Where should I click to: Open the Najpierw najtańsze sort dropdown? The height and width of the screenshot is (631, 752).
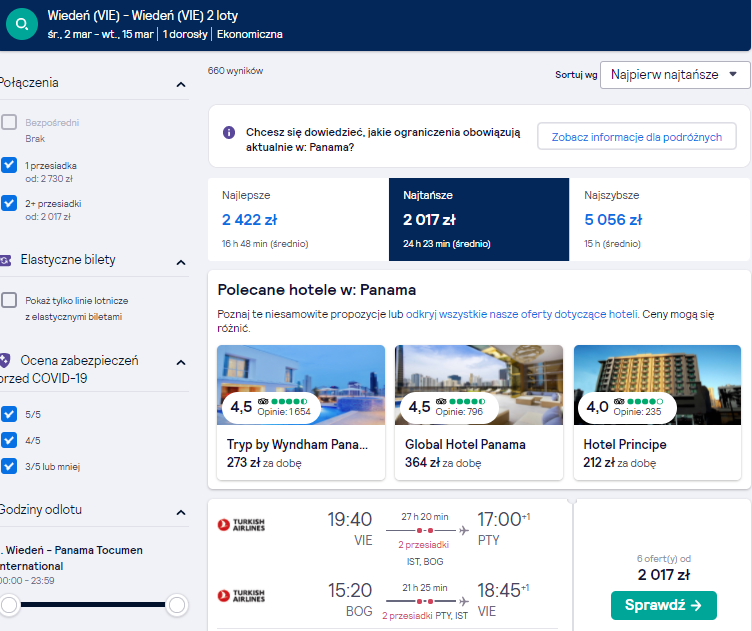pos(675,75)
